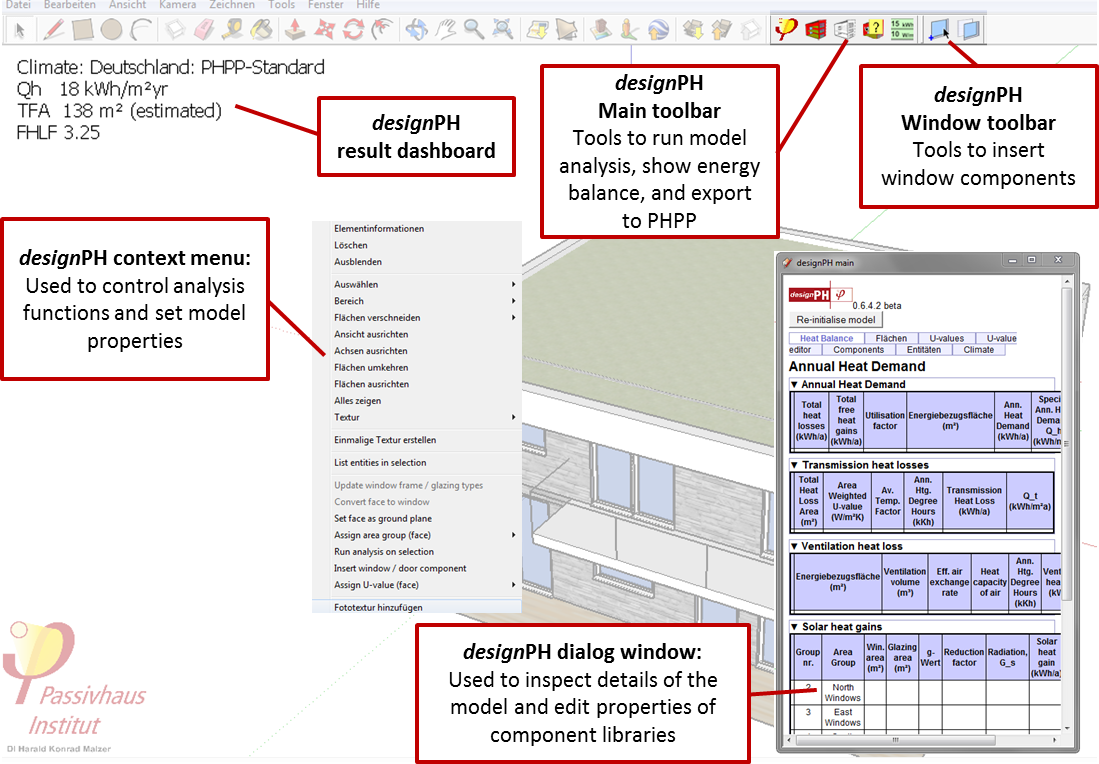Activate the Push/Pull tool
Image resolution: width=1099 pixels, height=764 pixels.
294,29
